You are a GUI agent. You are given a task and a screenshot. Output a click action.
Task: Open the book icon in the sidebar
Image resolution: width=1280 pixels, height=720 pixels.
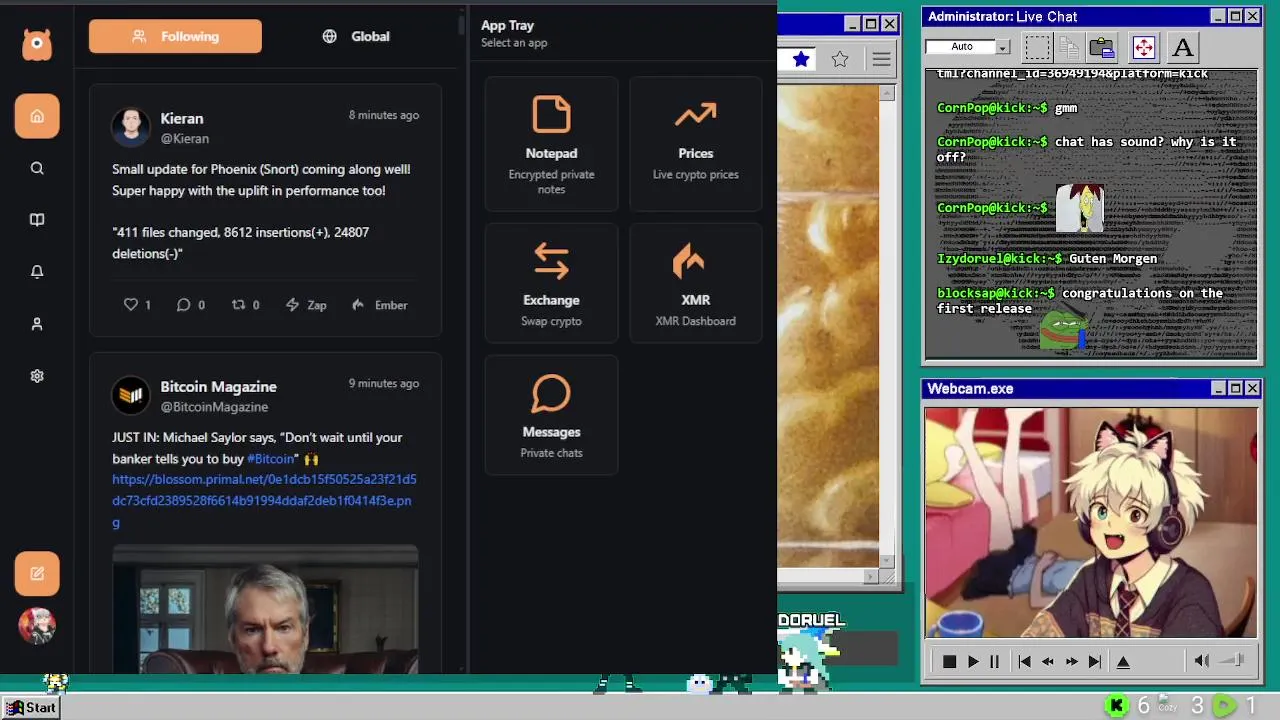coord(37,220)
